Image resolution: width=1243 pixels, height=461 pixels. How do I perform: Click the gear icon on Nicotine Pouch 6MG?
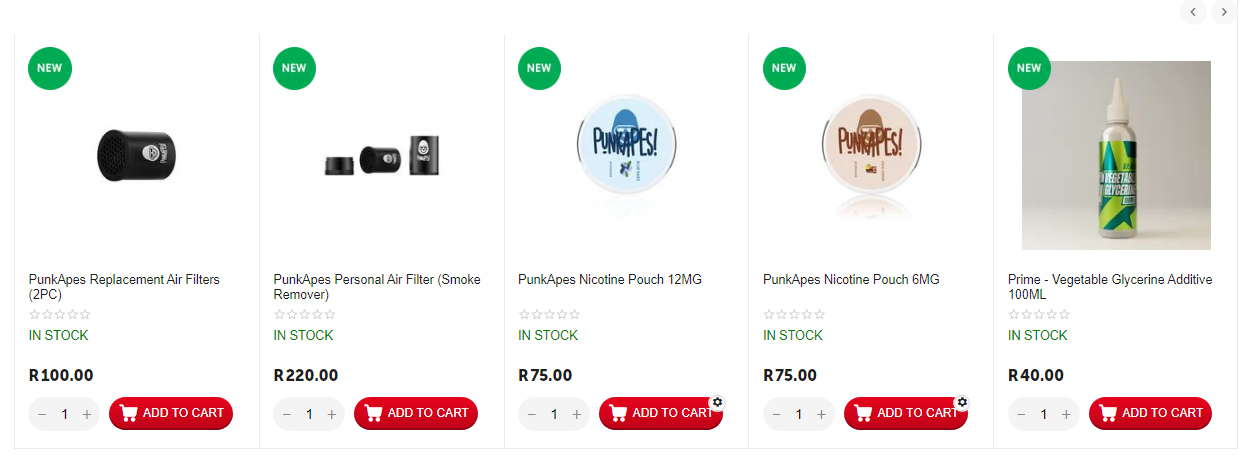962,402
